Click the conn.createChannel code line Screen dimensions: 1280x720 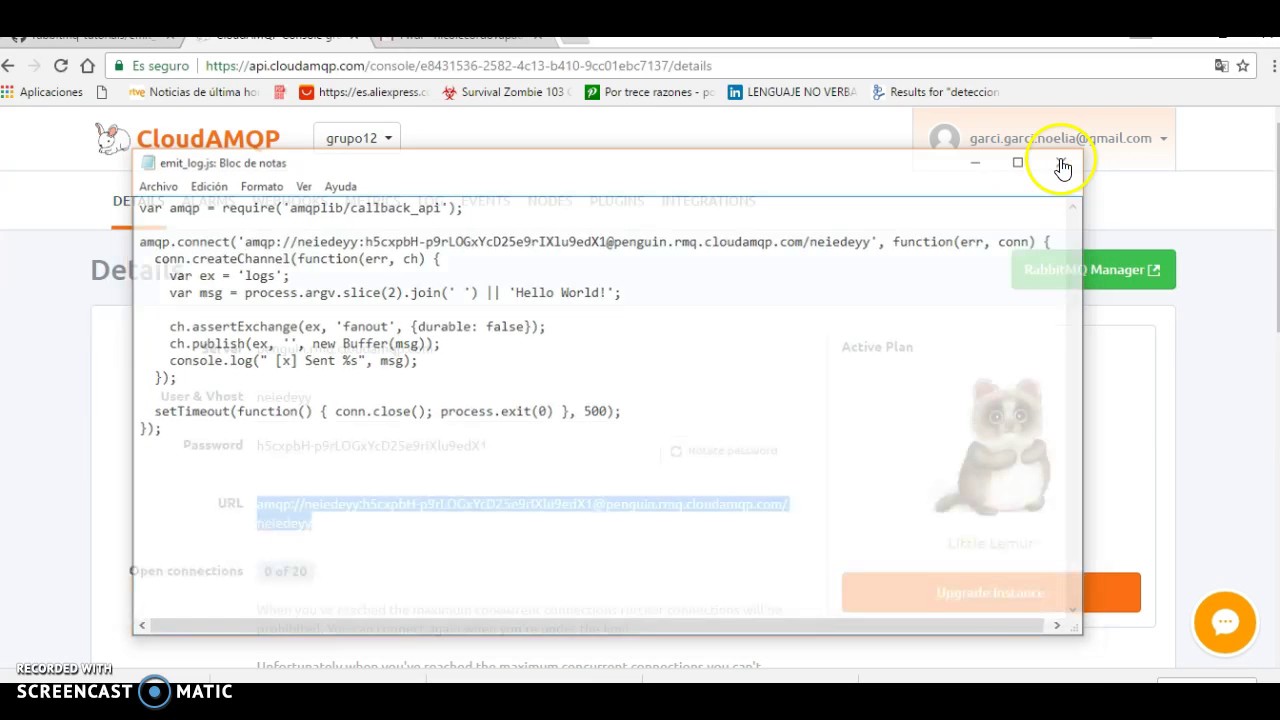(x=297, y=259)
